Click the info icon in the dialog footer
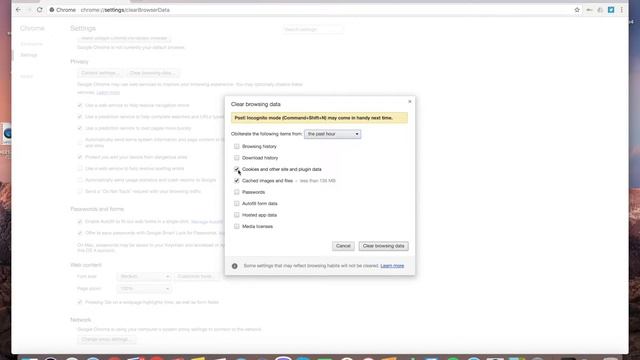Screen dimensions: 640x360 (x=235, y=266)
